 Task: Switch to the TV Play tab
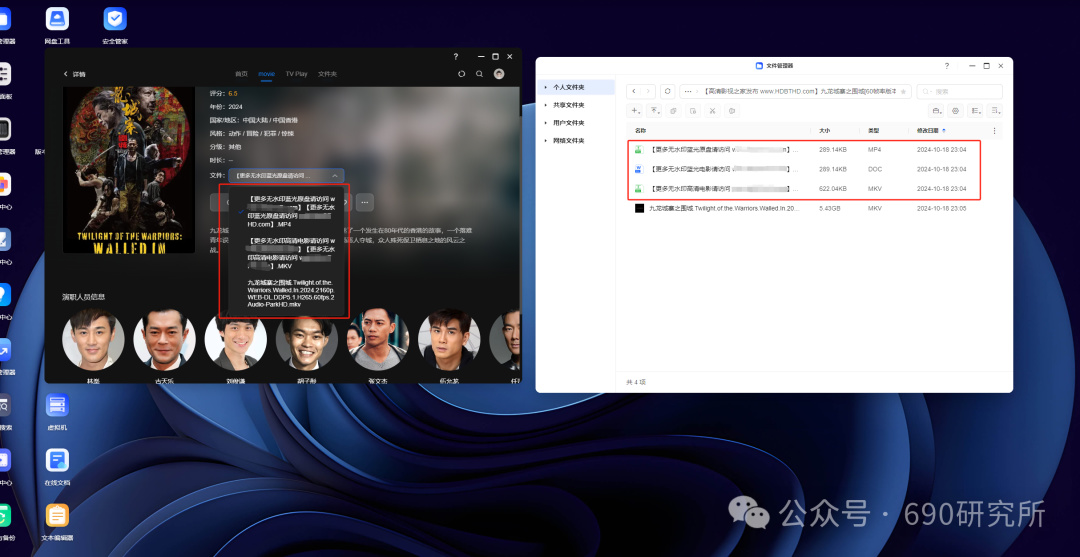[296, 74]
